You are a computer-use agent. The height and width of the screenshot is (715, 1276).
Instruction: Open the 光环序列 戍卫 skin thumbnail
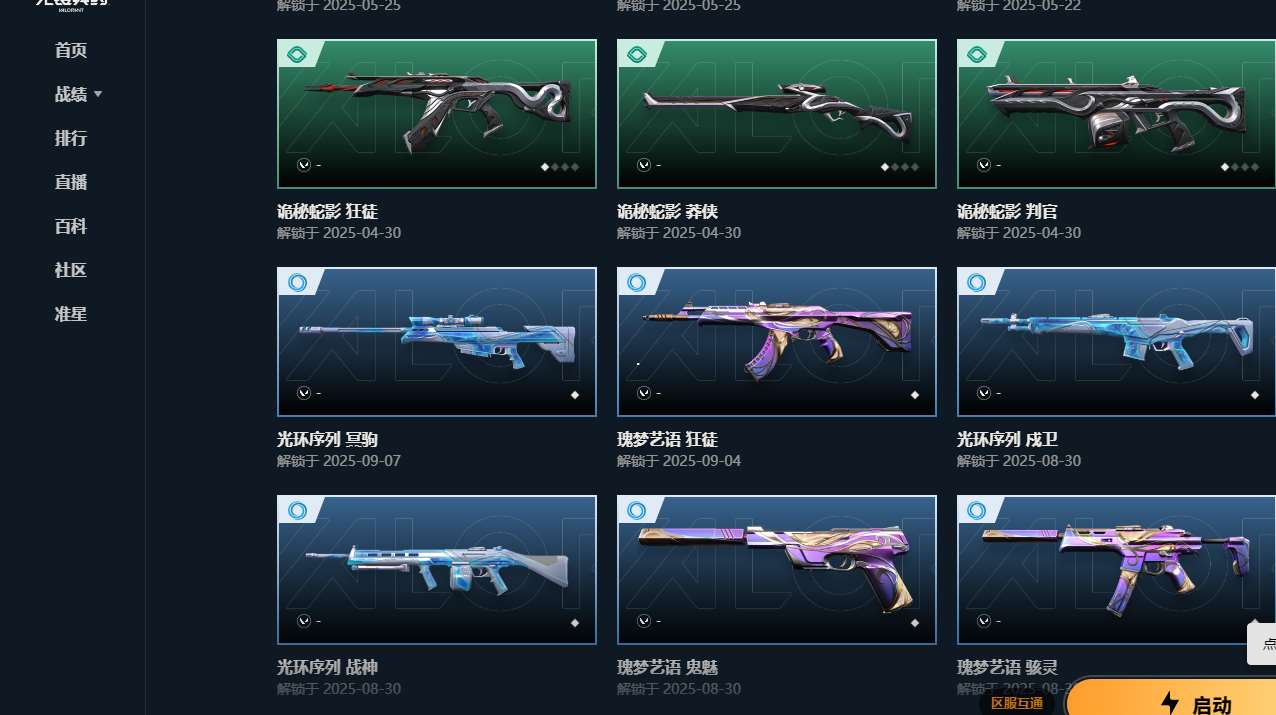tap(1116, 342)
